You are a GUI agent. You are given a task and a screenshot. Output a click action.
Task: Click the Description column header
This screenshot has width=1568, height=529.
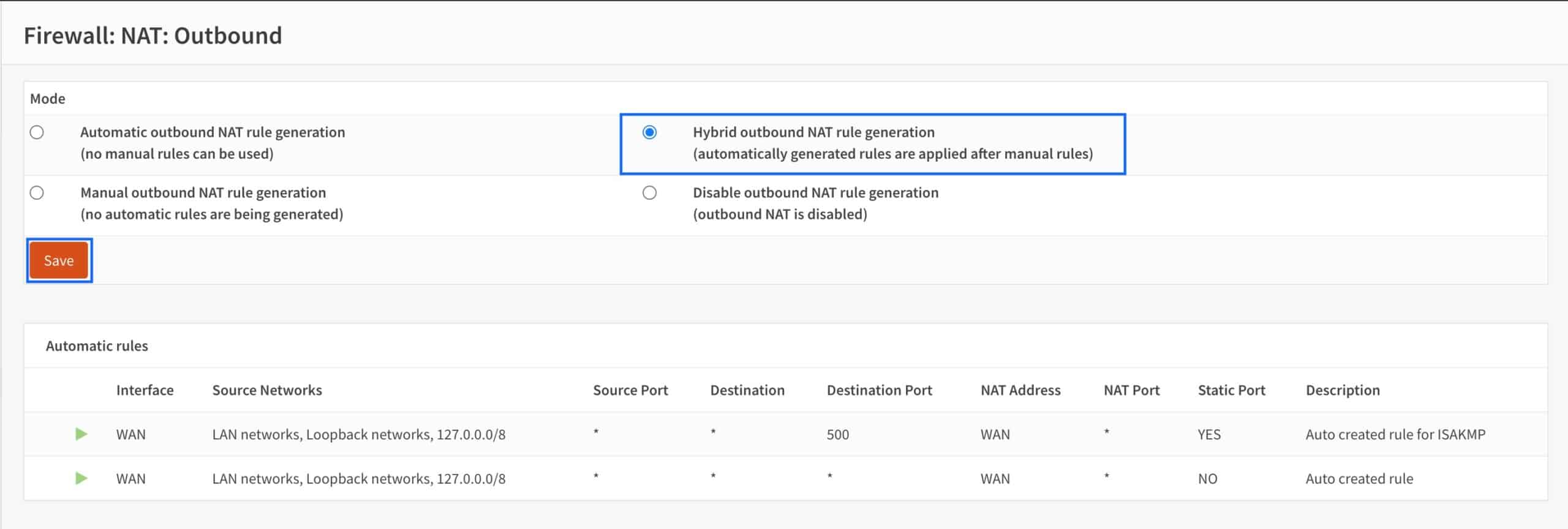pos(1343,390)
